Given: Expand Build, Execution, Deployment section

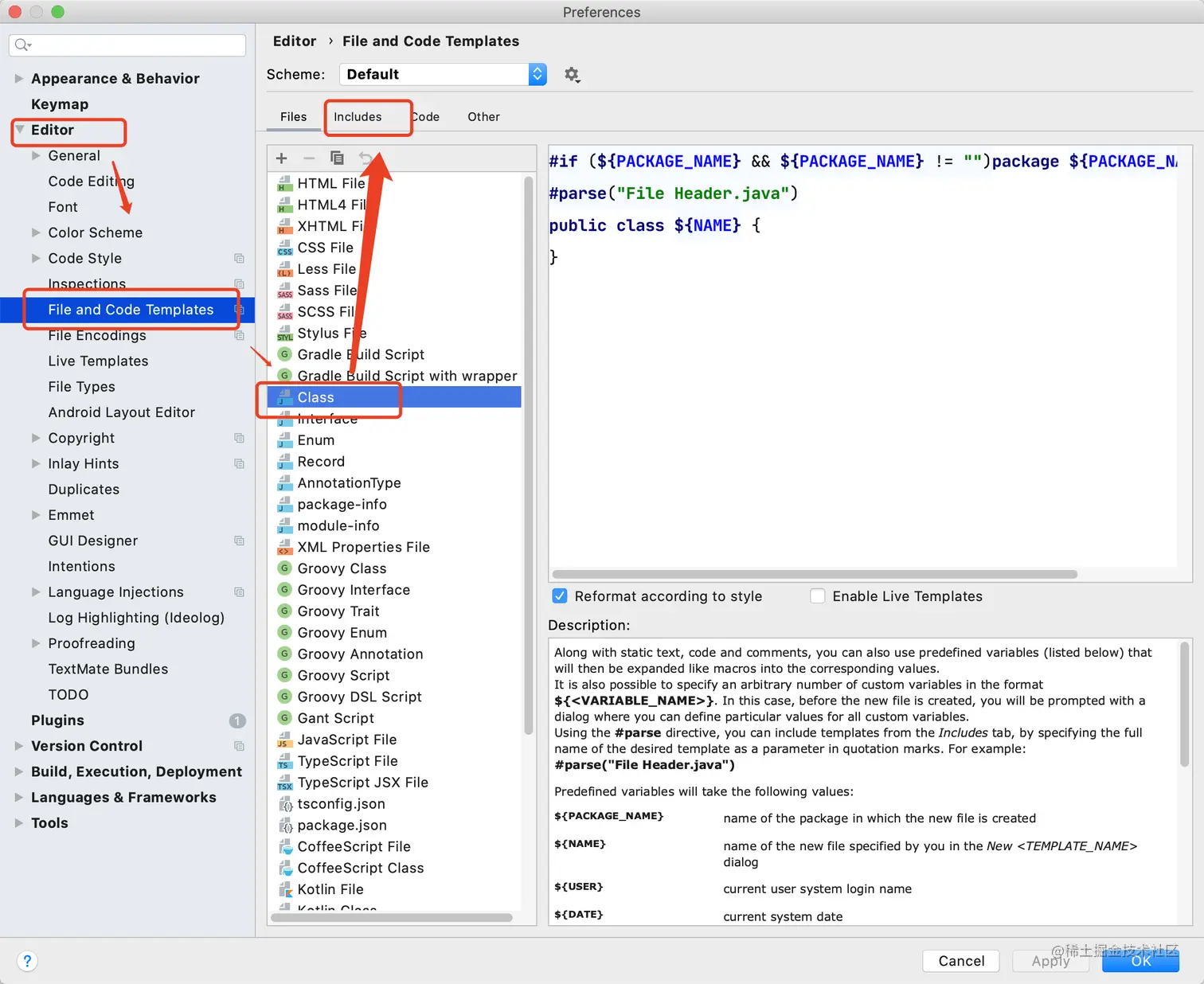Looking at the screenshot, I should [19, 772].
